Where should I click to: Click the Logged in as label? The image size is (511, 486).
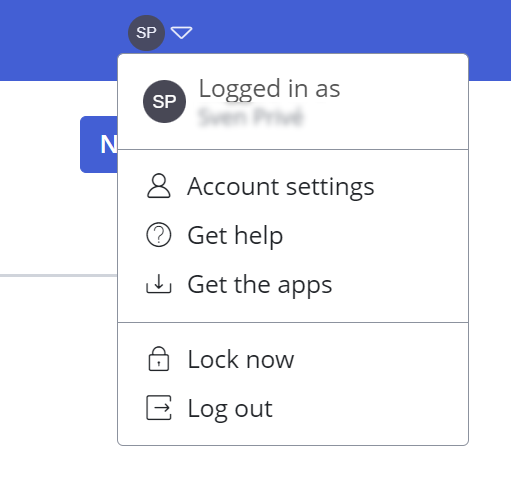click(269, 89)
